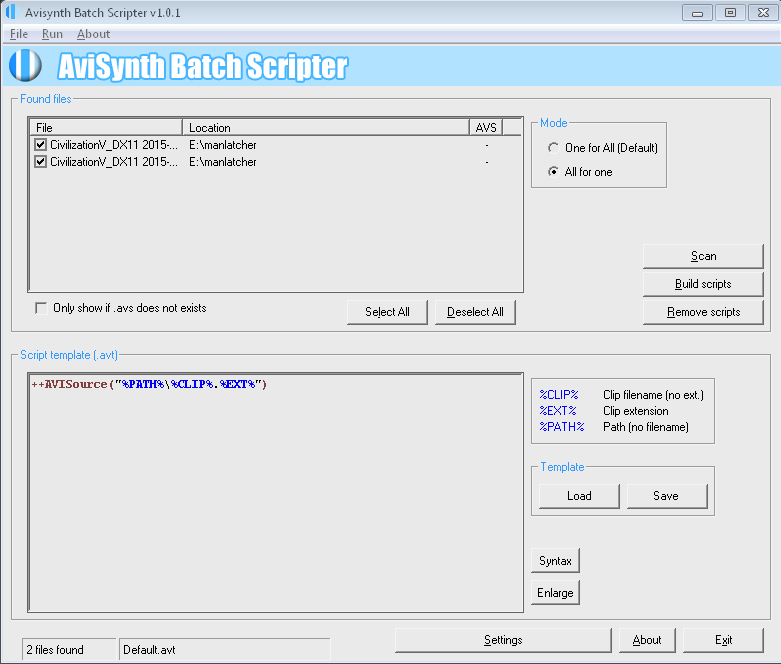Click the Select All button

(x=387, y=312)
